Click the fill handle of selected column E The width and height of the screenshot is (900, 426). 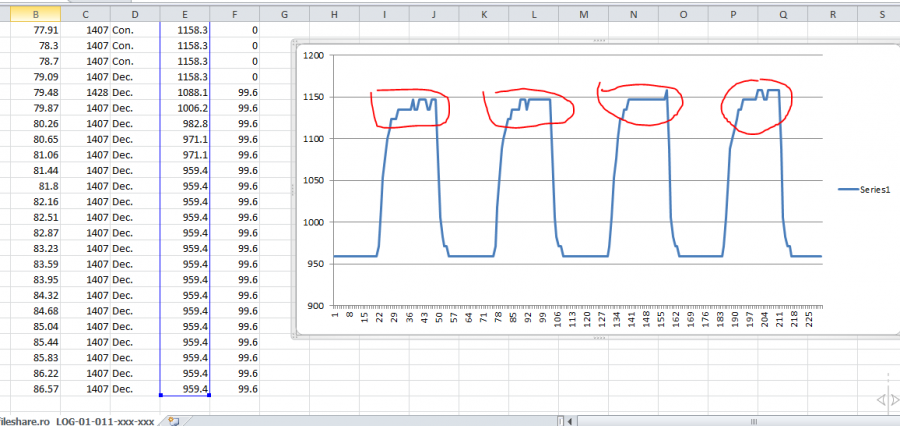pyautogui.click(x=209, y=395)
